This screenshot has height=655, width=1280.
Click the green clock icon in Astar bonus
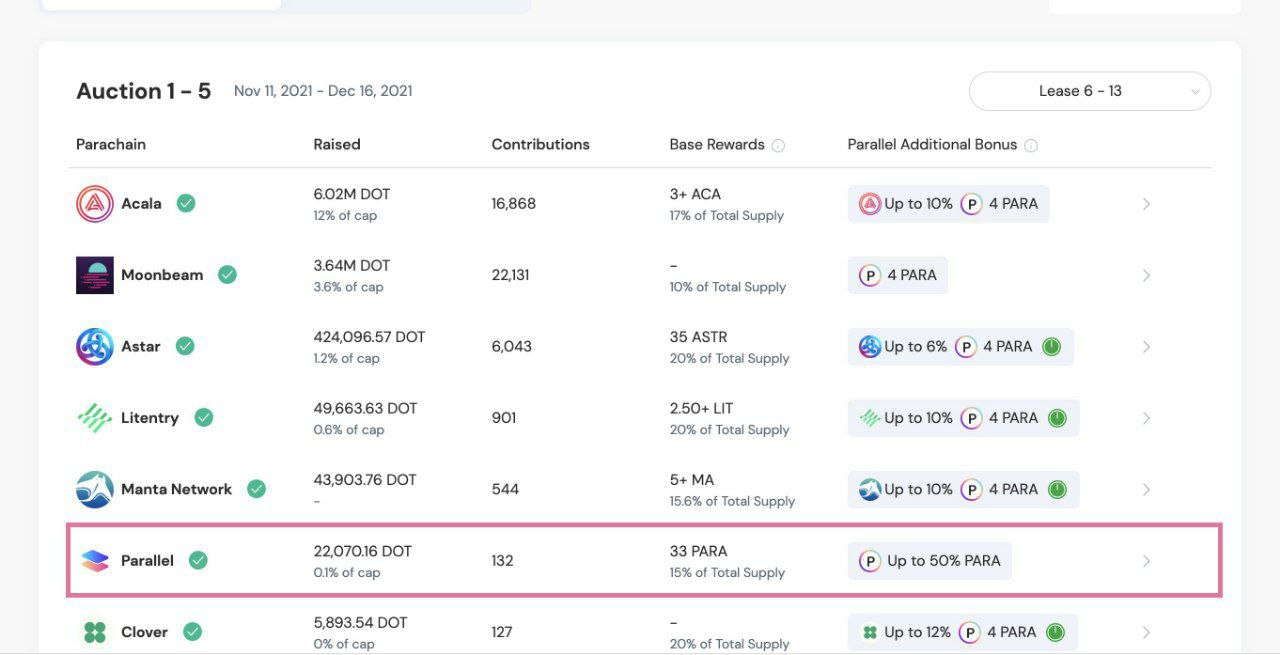(1052, 347)
